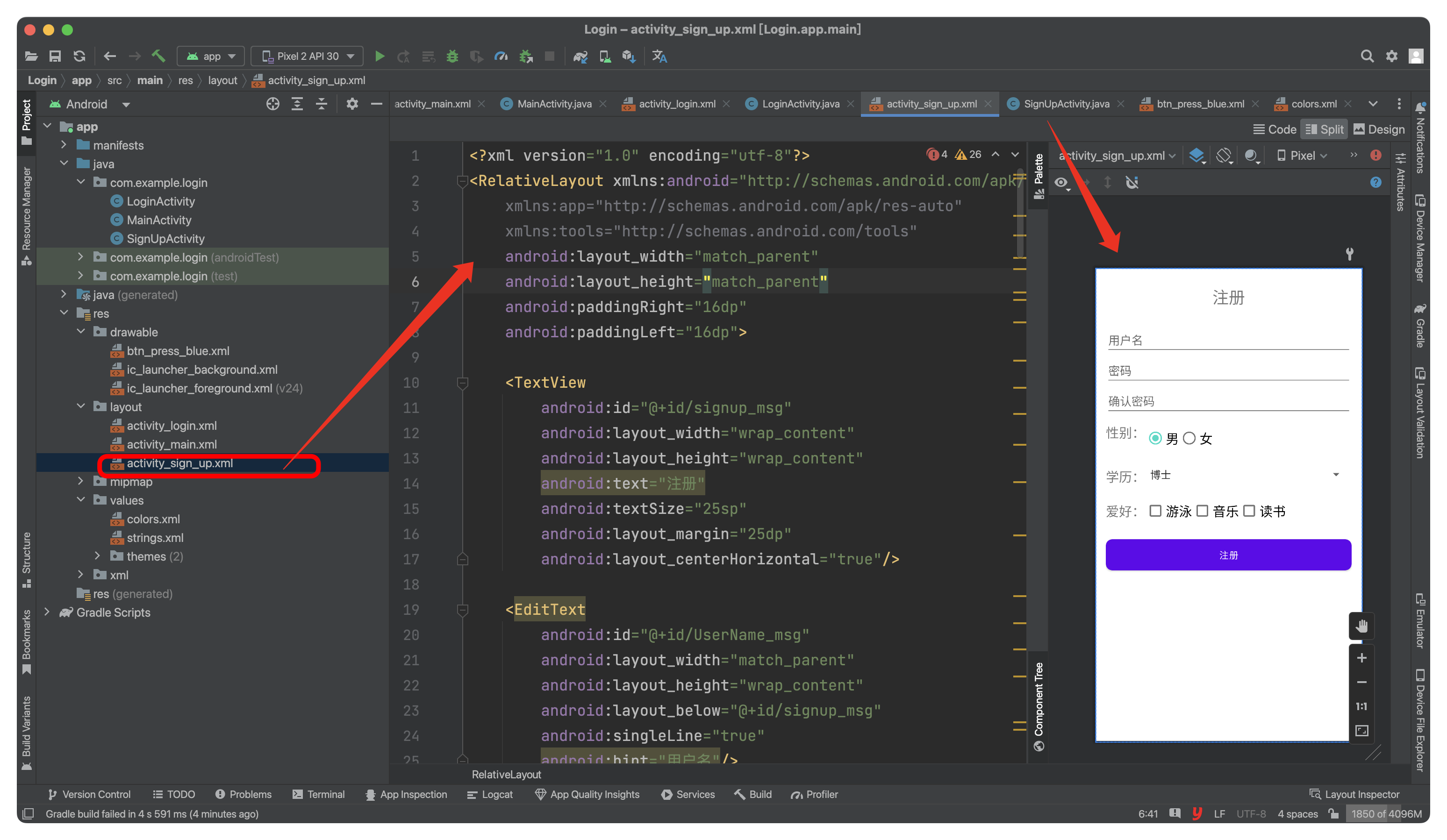Click the magnet autoconnect icon in design toolbar

point(1132,183)
